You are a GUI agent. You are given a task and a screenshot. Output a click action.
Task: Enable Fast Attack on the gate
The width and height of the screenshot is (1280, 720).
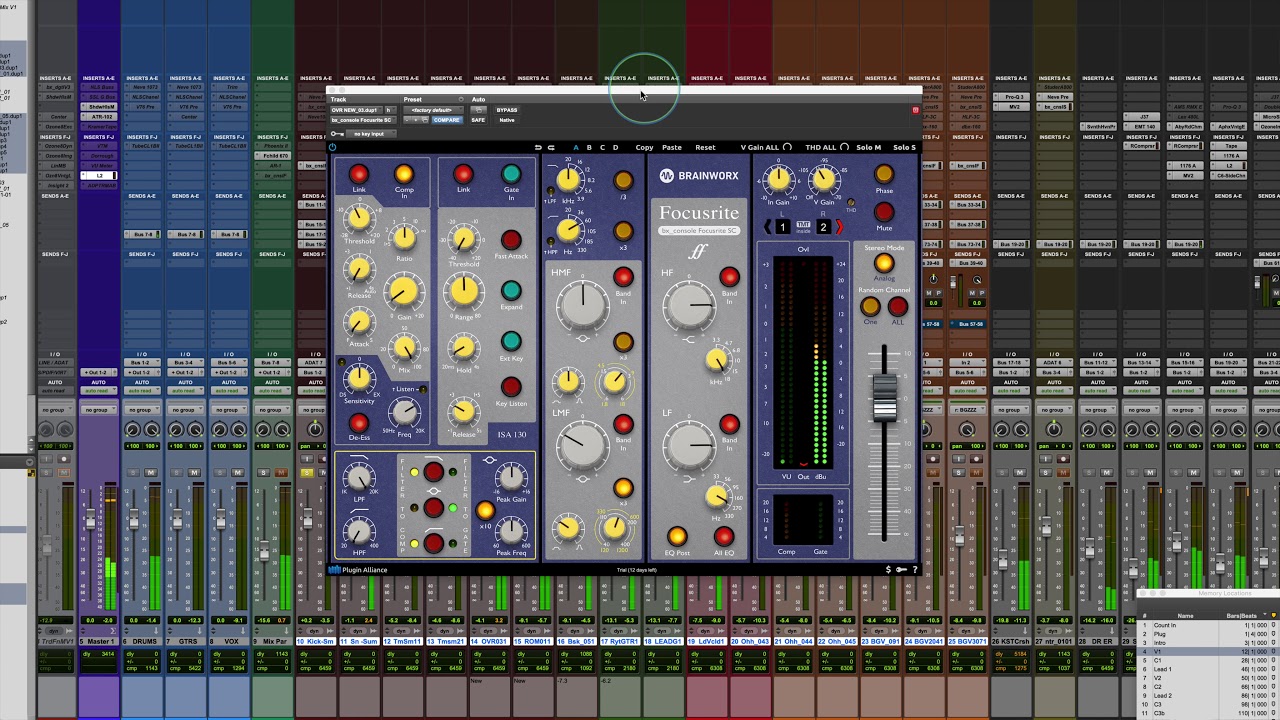pos(511,240)
